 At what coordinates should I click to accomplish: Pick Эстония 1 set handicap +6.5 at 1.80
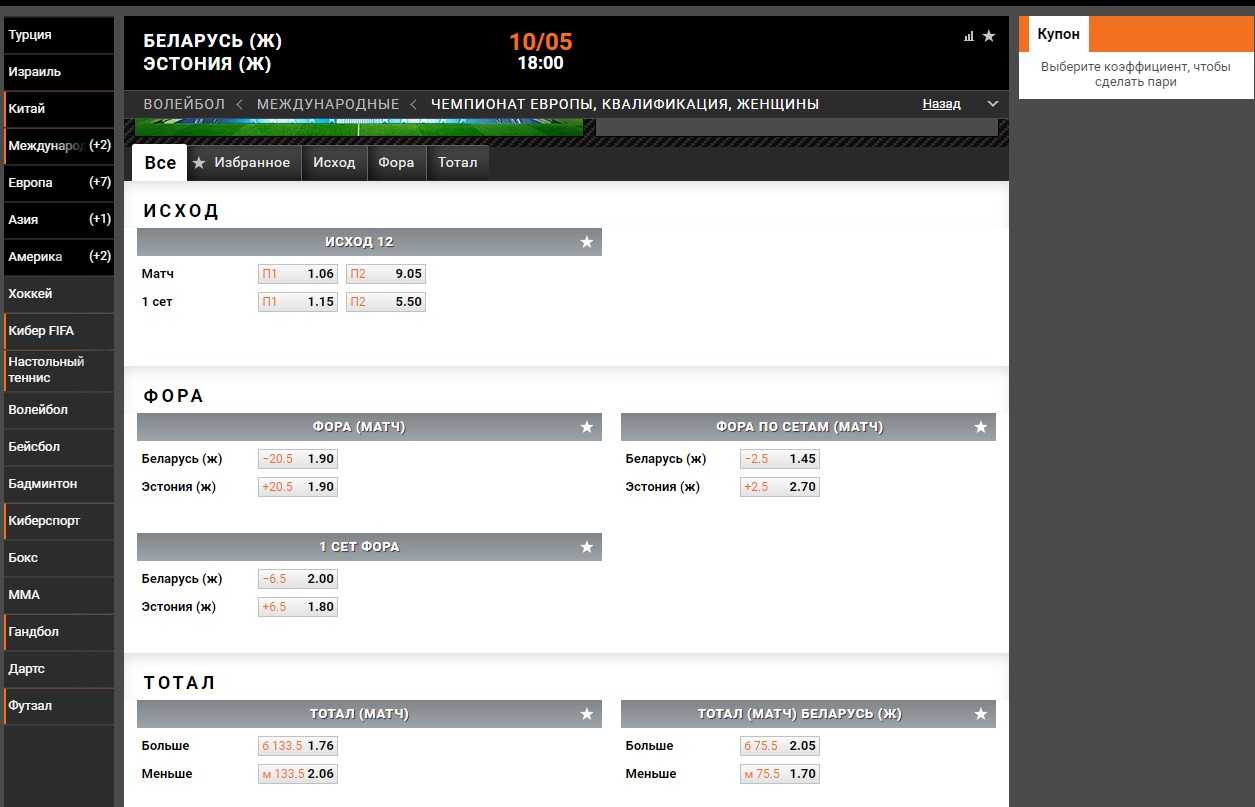(x=297, y=607)
